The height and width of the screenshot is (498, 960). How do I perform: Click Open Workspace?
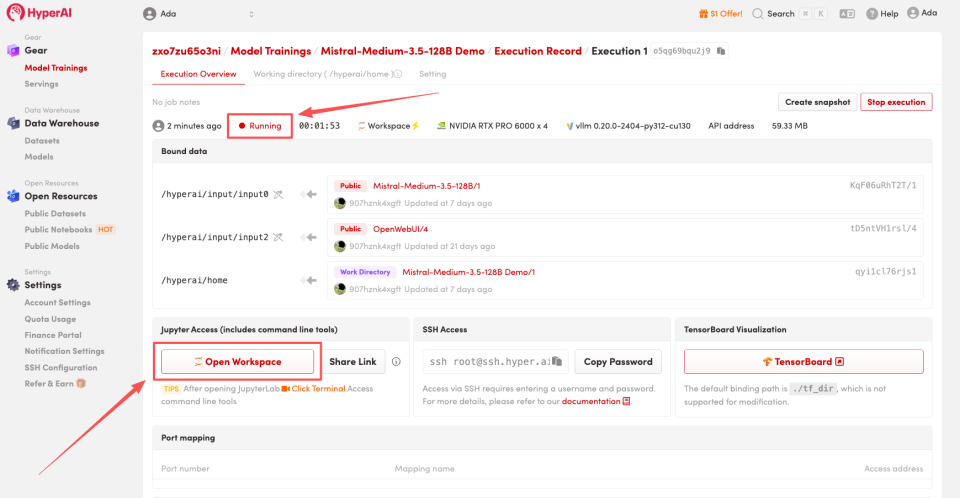(238, 361)
